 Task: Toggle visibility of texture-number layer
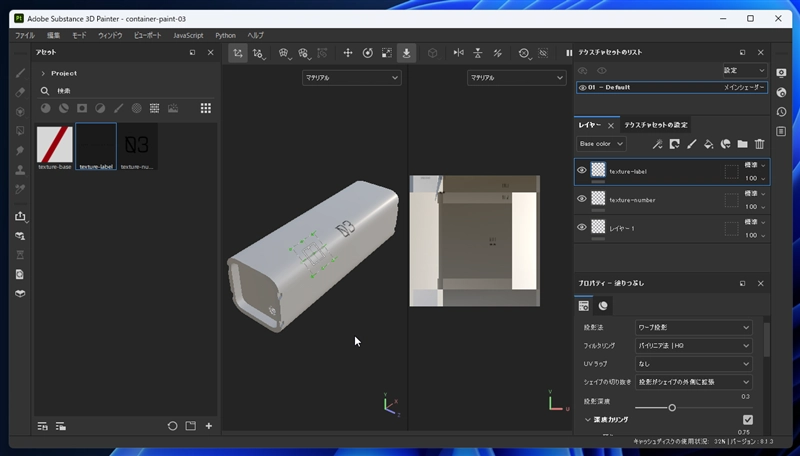pos(582,199)
